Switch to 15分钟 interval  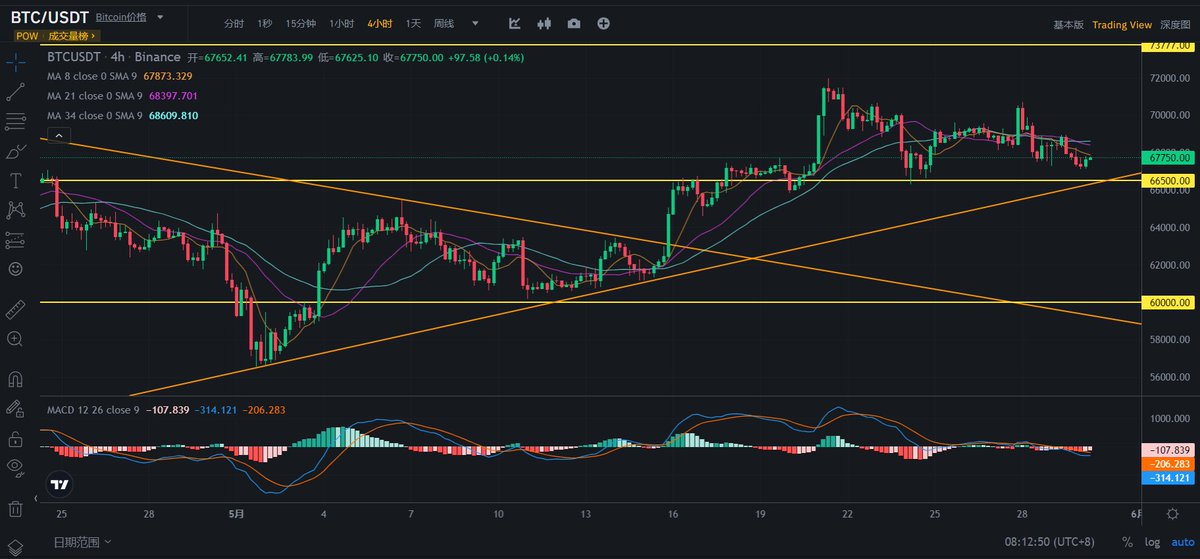[x=300, y=23]
